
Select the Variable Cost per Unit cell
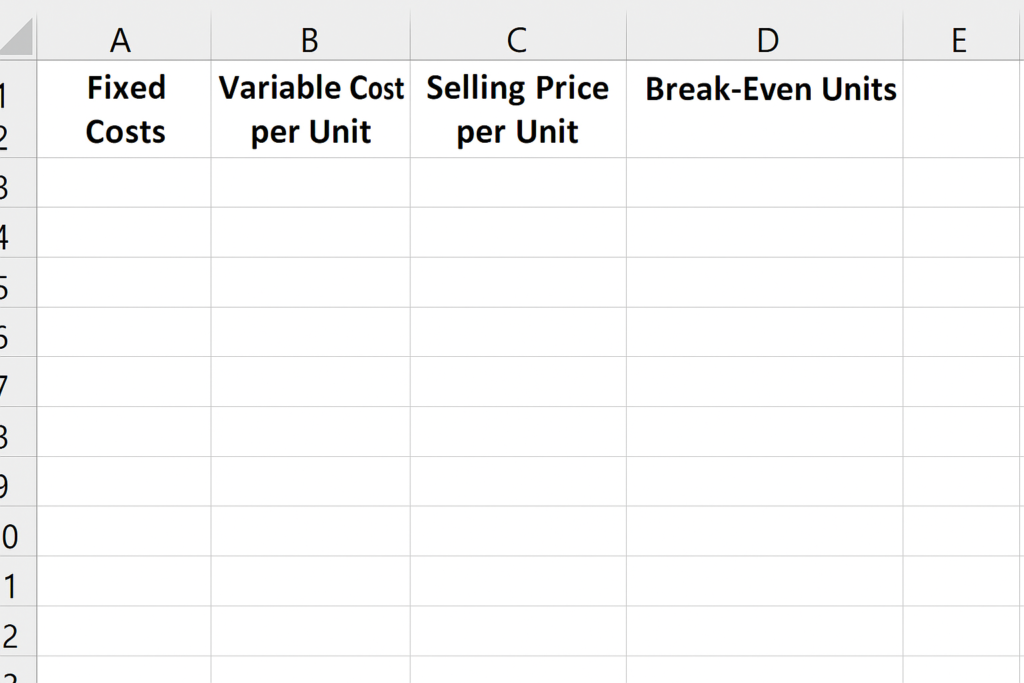point(311,109)
